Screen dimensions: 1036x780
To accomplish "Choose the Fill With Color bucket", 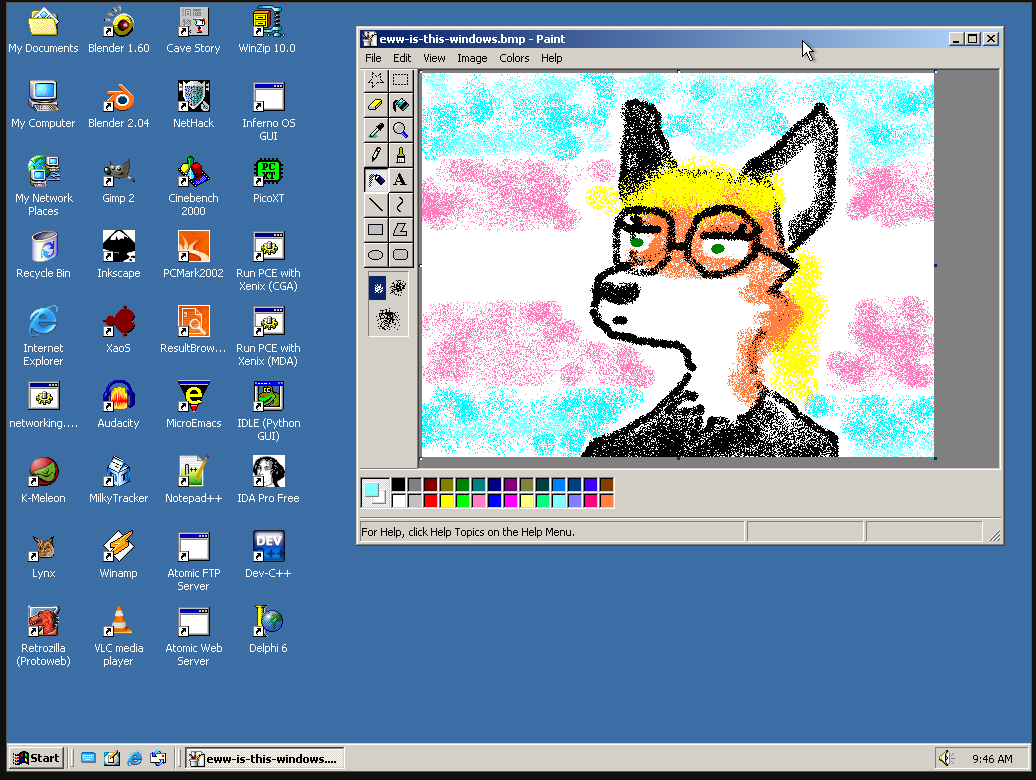I will [x=400, y=105].
